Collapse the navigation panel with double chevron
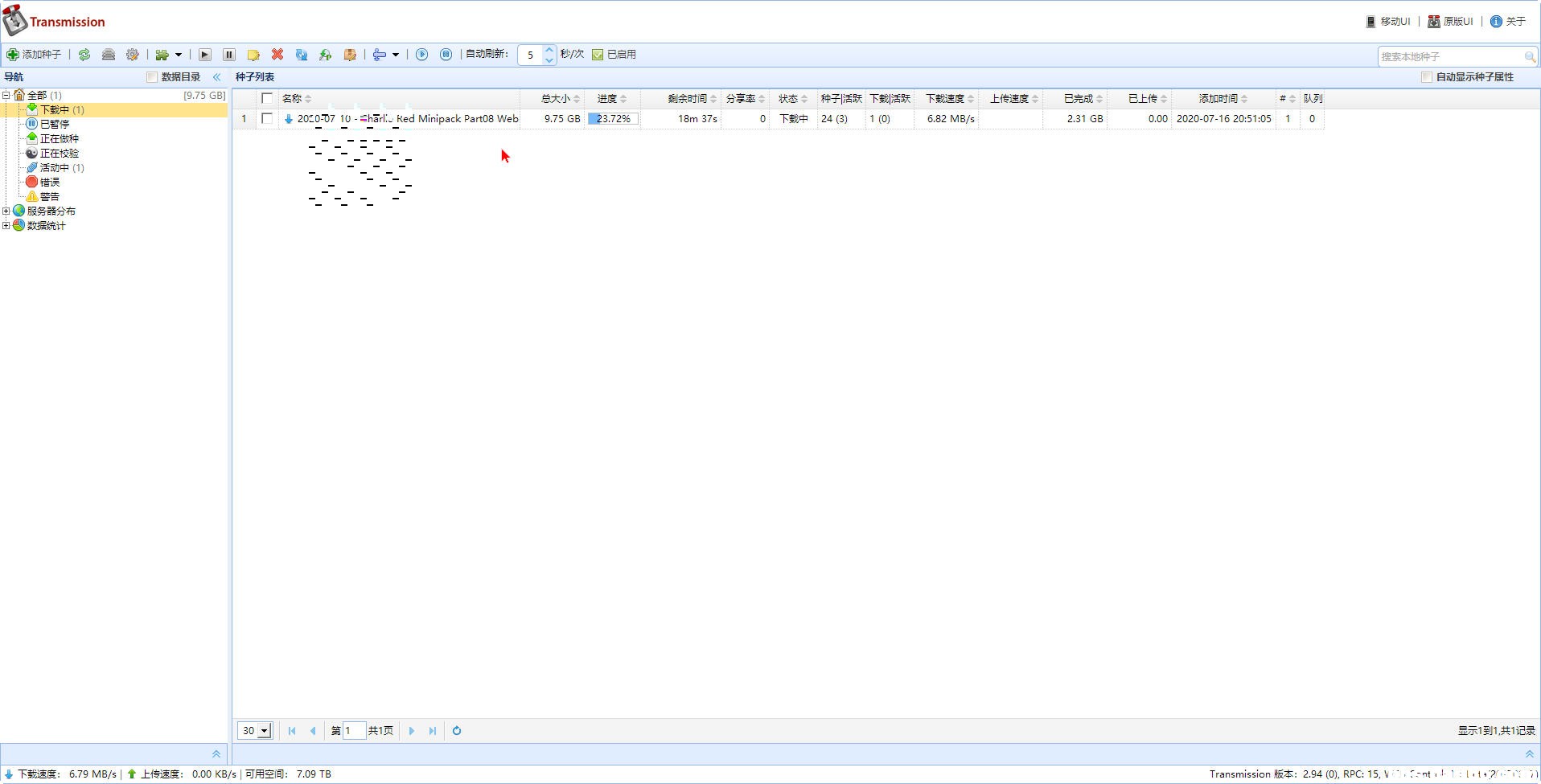1541x784 pixels. click(216, 77)
